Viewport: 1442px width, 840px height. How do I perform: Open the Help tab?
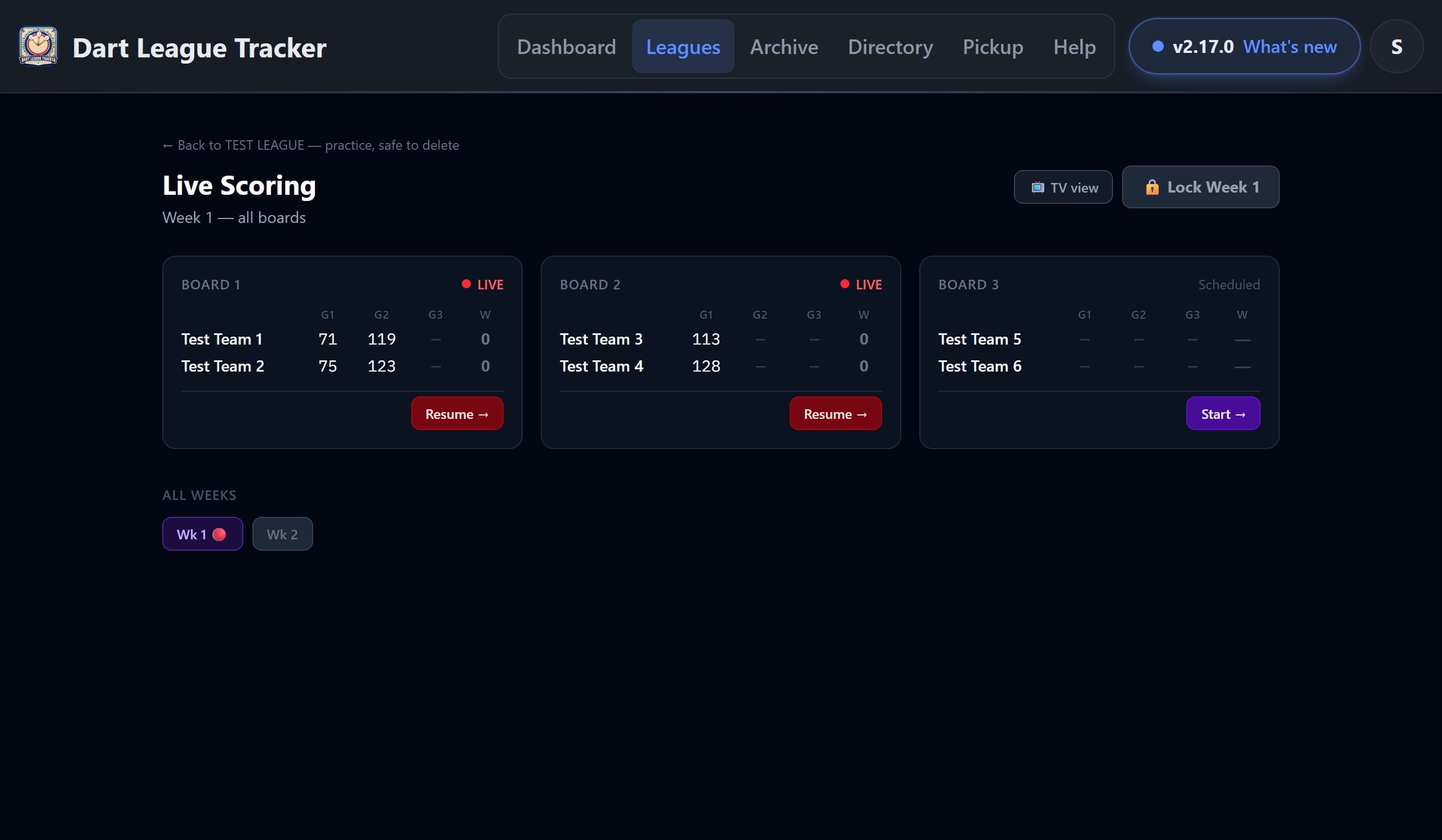click(1074, 46)
